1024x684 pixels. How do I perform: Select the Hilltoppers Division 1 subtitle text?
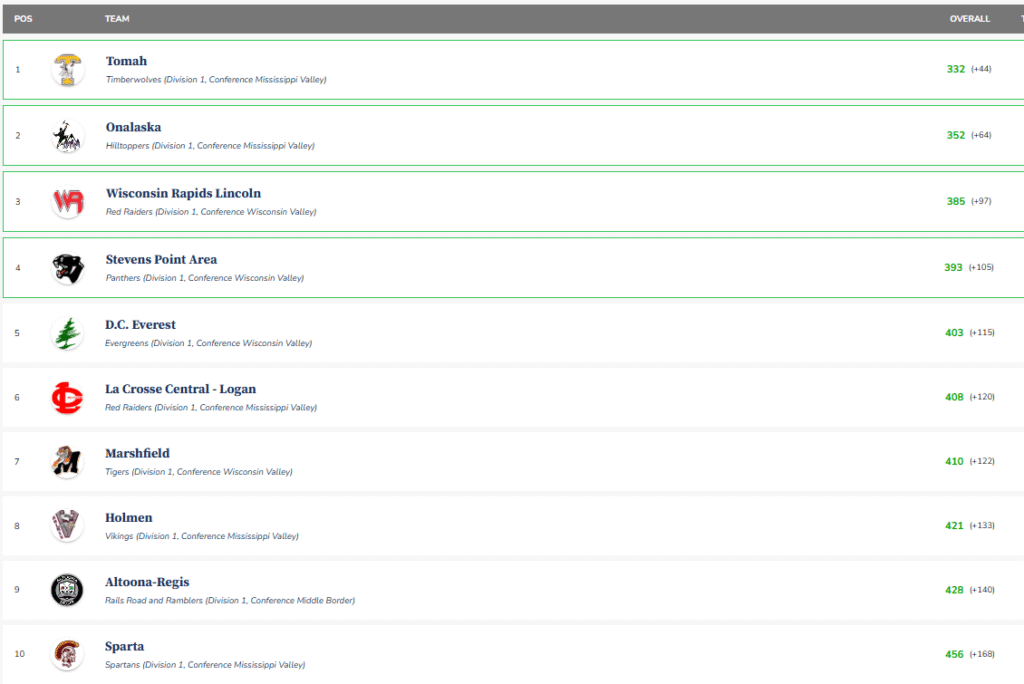210,146
